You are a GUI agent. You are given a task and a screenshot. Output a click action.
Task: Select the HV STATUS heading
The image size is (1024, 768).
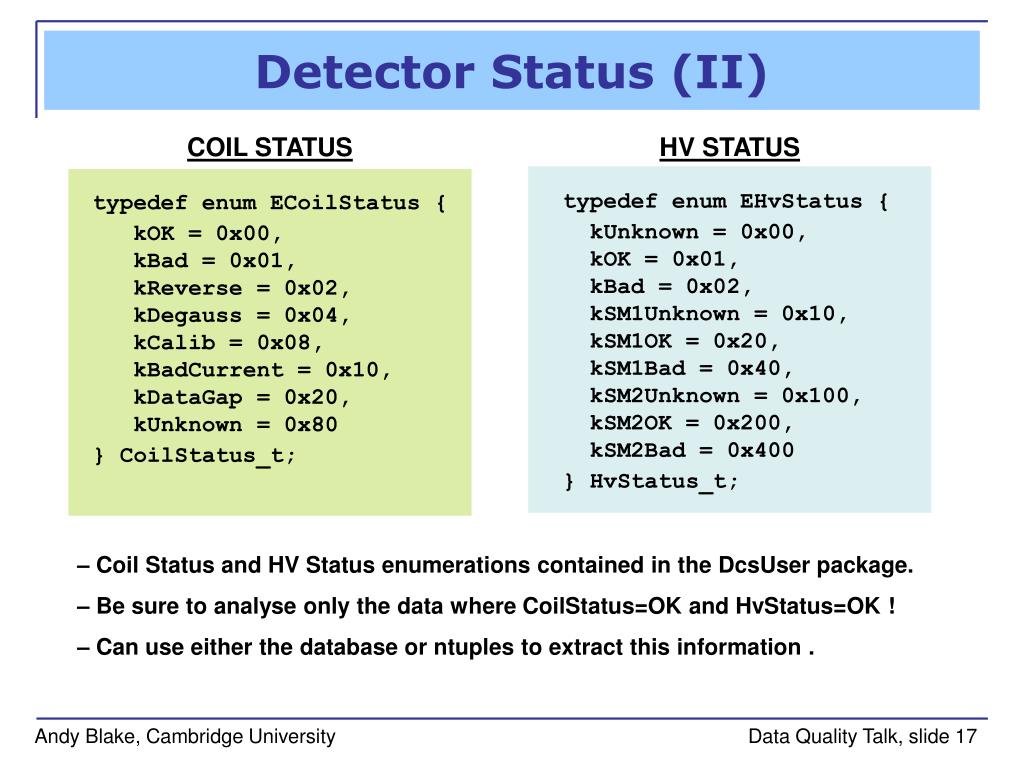tap(729, 148)
